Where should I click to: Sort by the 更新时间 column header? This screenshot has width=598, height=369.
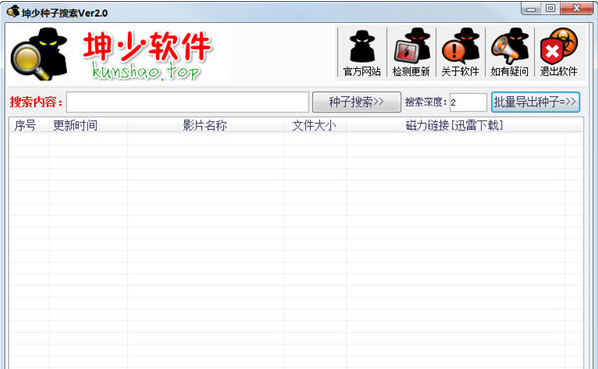[x=88, y=125]
